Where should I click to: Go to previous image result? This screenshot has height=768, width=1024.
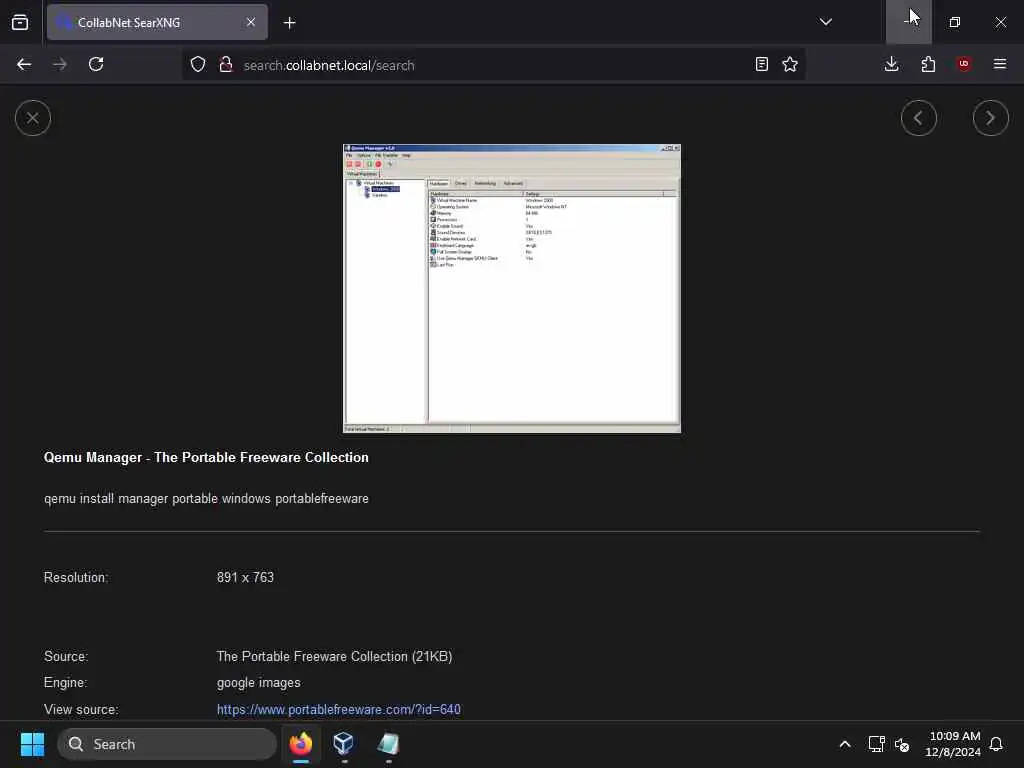pos(918,118)
